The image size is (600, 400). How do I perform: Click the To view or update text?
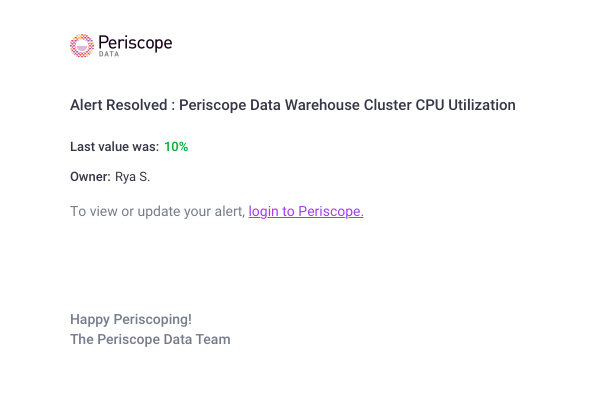157,211
